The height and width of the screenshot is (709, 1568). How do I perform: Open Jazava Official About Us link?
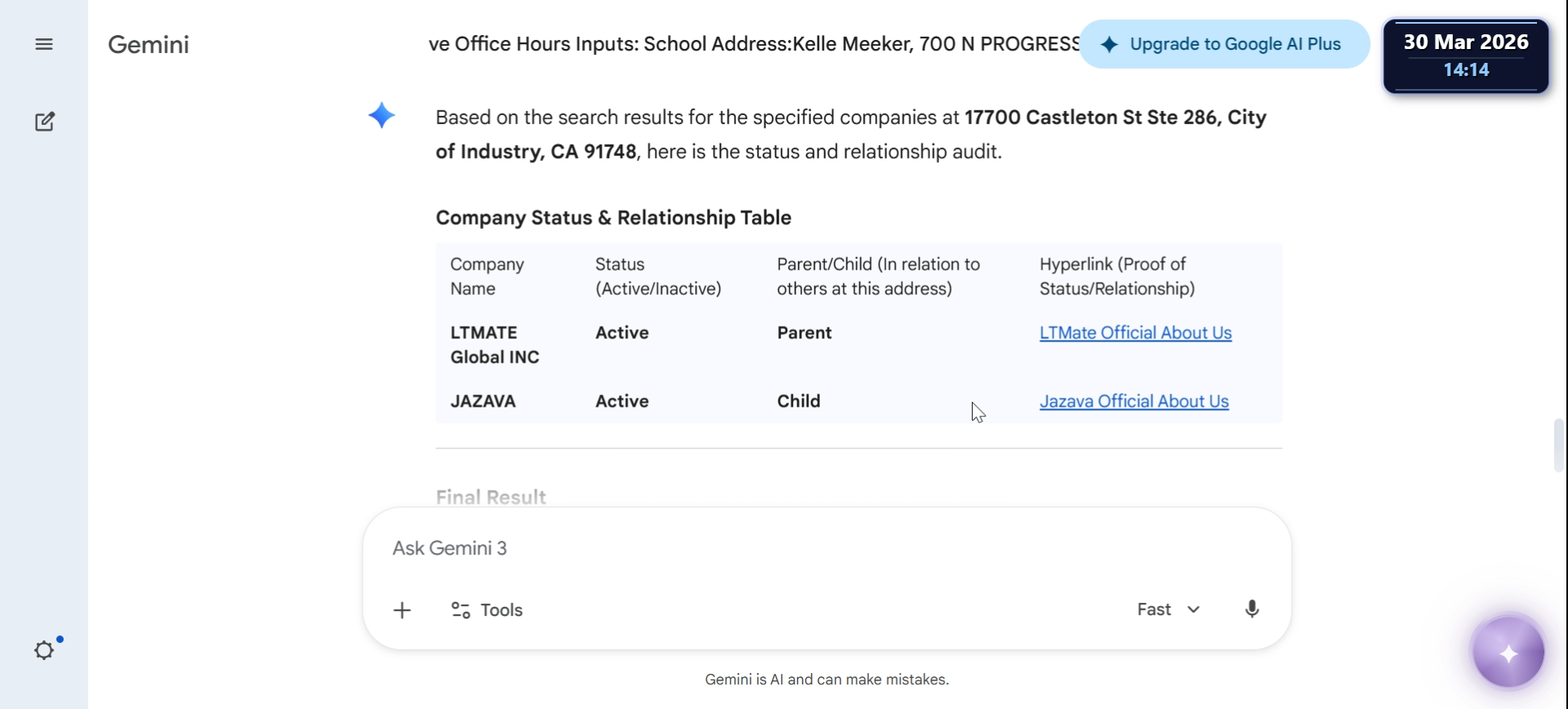pos(1134,402)
